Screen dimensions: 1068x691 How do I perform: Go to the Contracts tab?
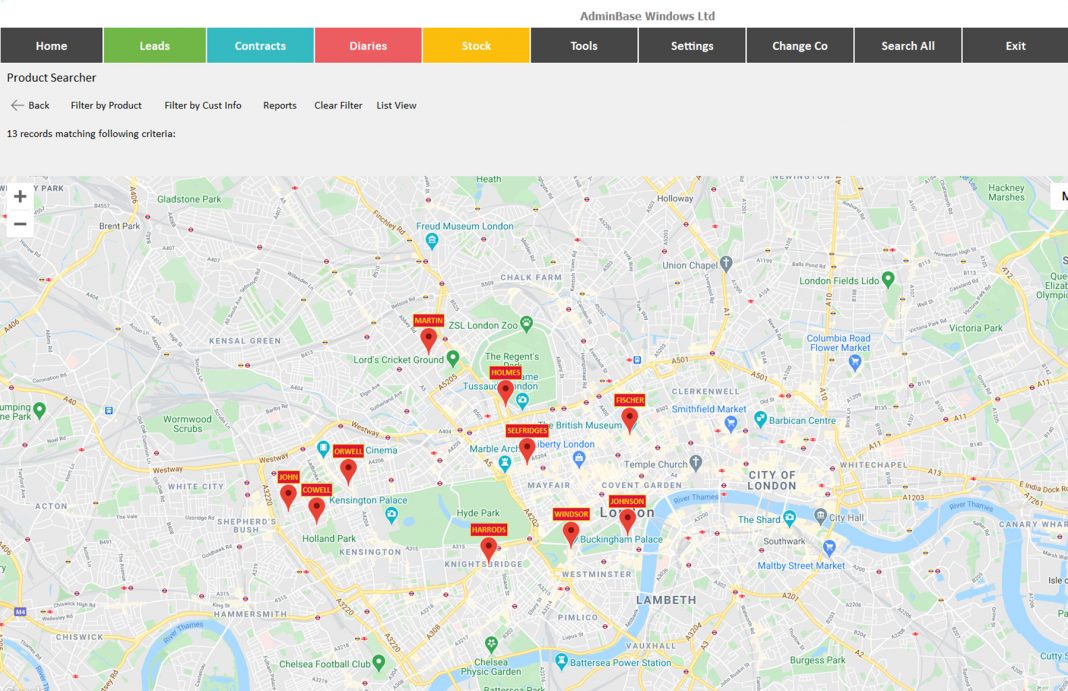tap(260, 46)
